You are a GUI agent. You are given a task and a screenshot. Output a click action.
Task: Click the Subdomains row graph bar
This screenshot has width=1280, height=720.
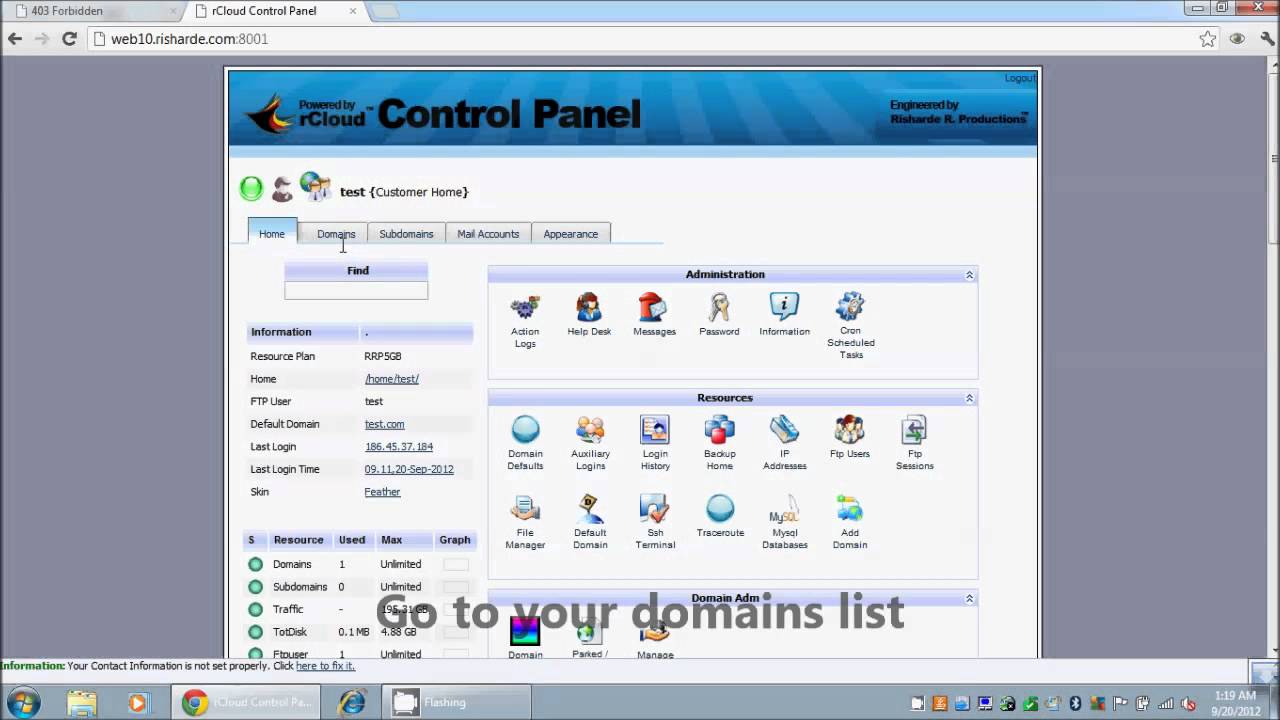(x=455, y=587)
